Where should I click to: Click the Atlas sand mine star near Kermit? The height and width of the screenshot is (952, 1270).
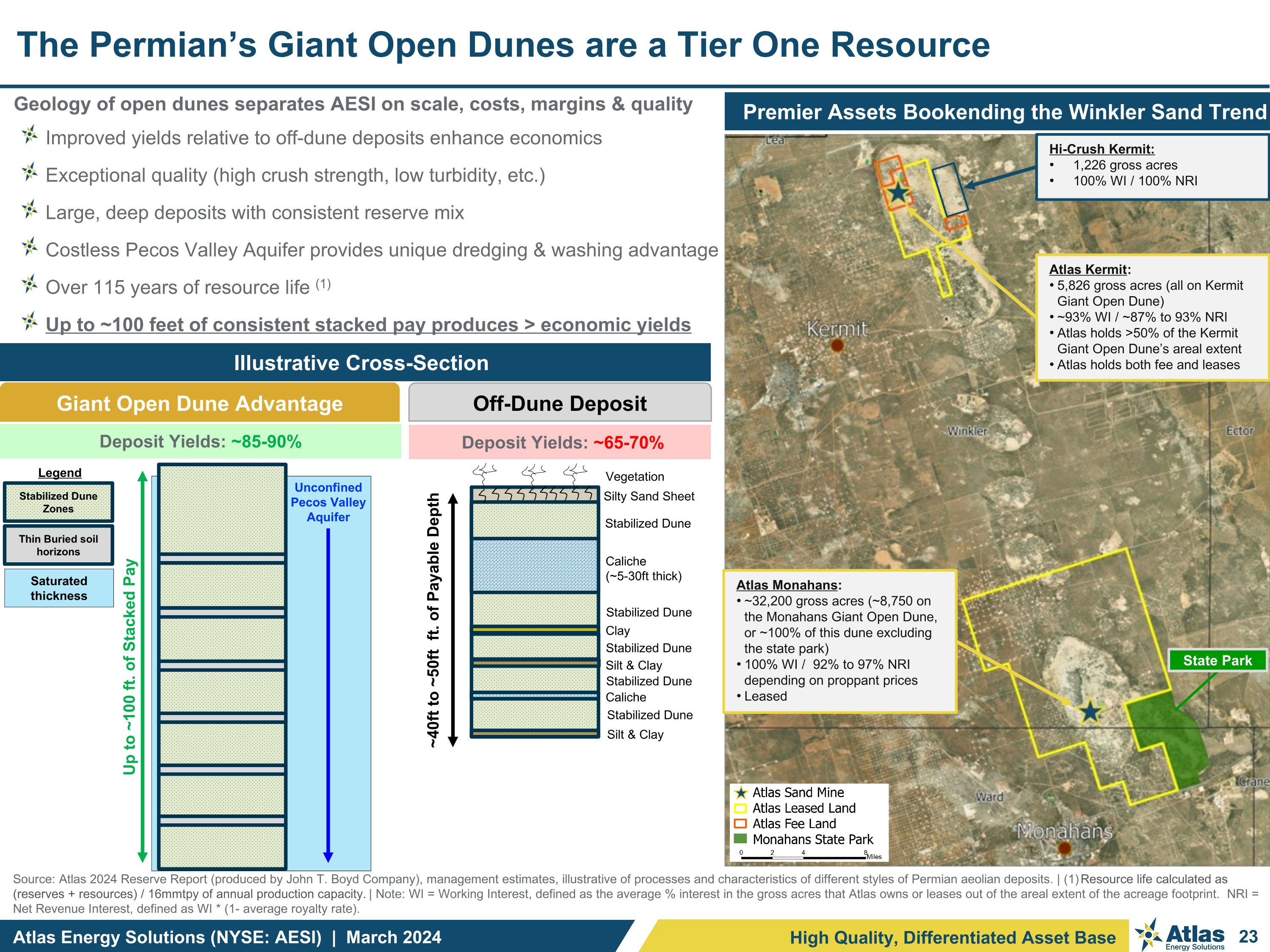[x=898, y=192]
